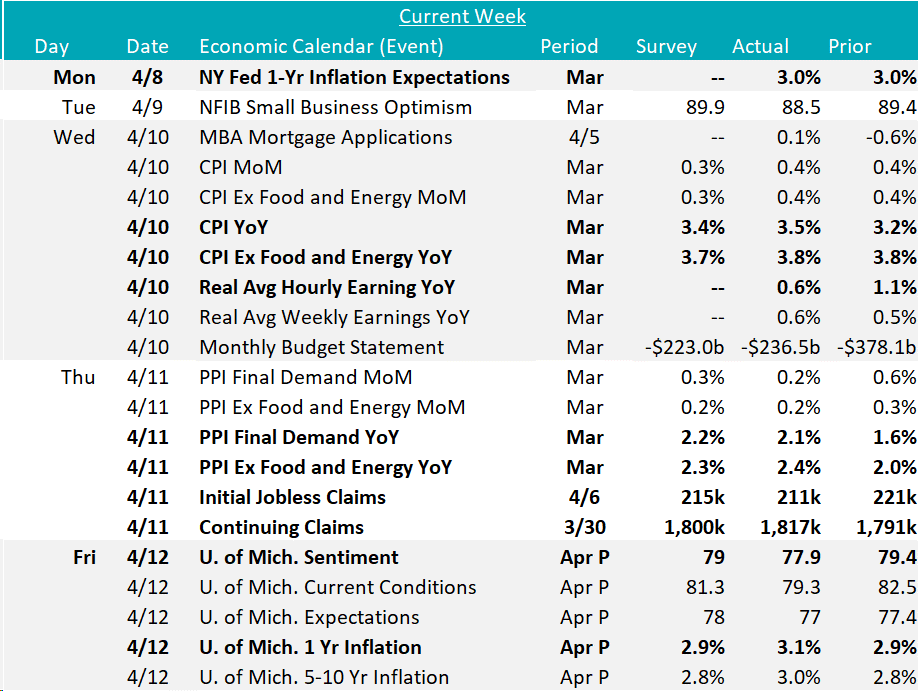
Task: Click NFIB Small Business Optimism event
Action: tap(335, 107)
